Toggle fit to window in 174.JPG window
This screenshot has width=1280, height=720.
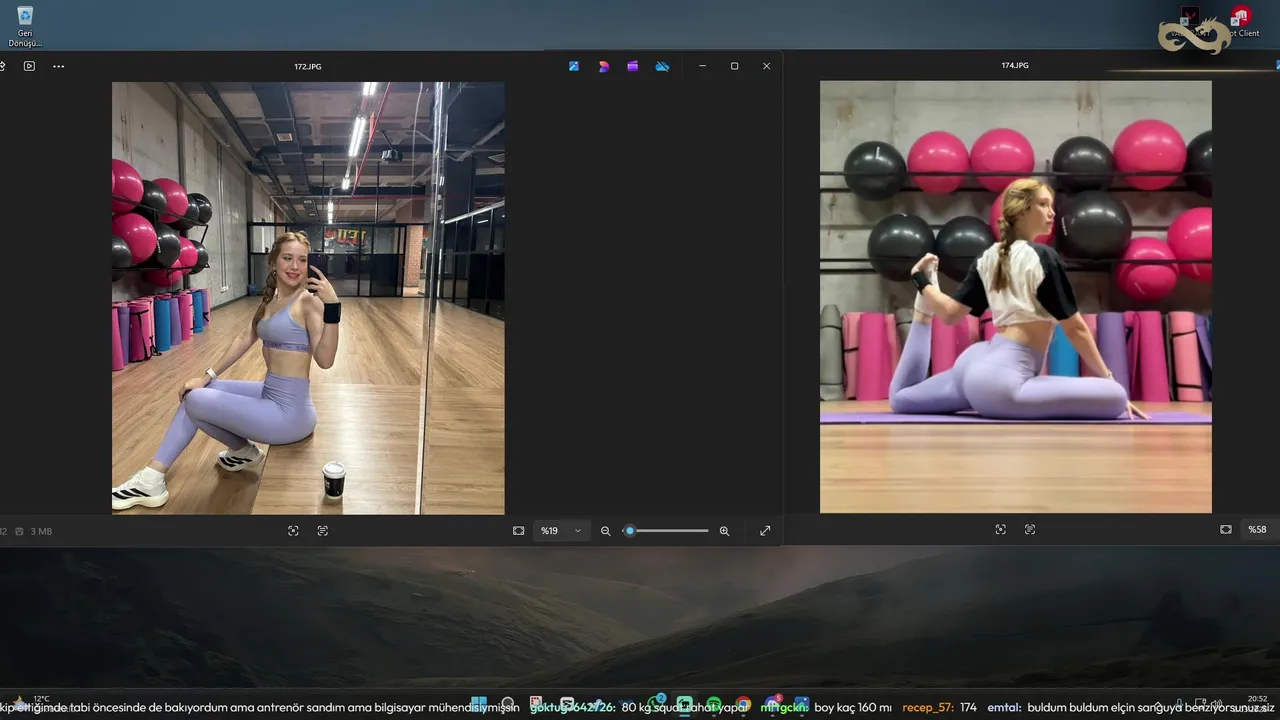pyautogui.click(x=1226, y=529)
